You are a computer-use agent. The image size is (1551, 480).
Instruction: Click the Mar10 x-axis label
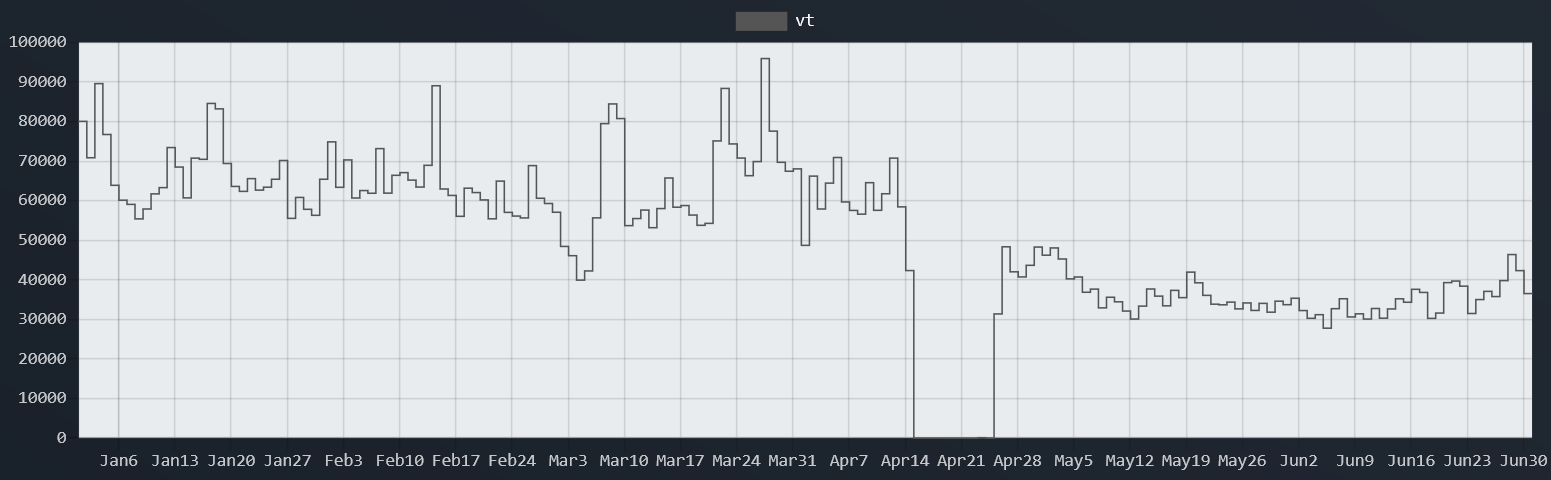[x=624, y=461]
